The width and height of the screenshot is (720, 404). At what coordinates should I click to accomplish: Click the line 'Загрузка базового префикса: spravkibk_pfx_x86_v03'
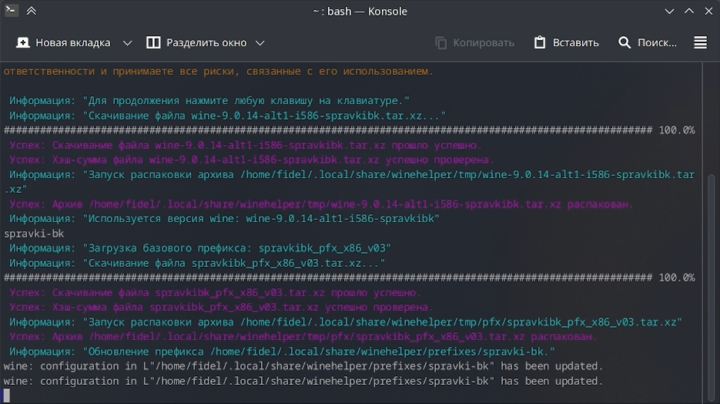point(200,248)
